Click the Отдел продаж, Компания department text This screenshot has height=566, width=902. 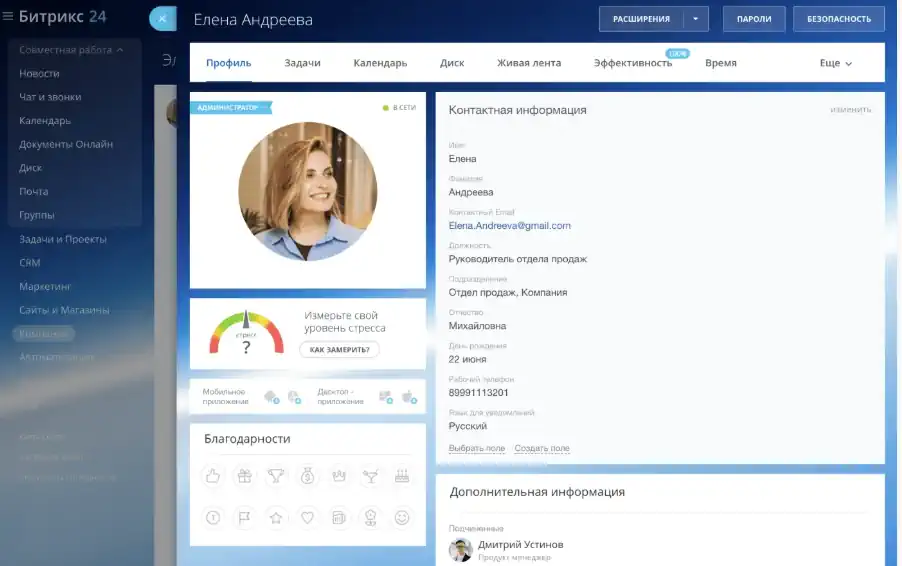(508, 292)
